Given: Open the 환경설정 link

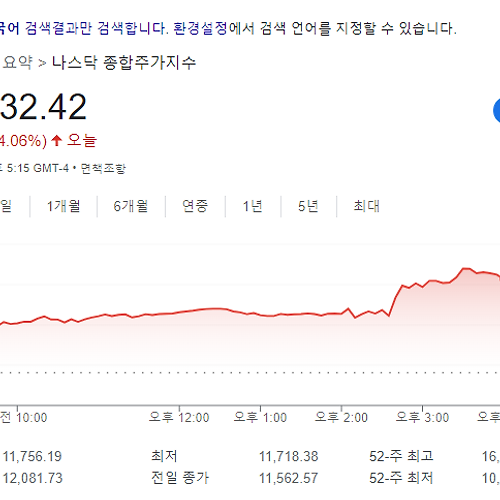Looking at the screenshot, I should pos(201,28).
